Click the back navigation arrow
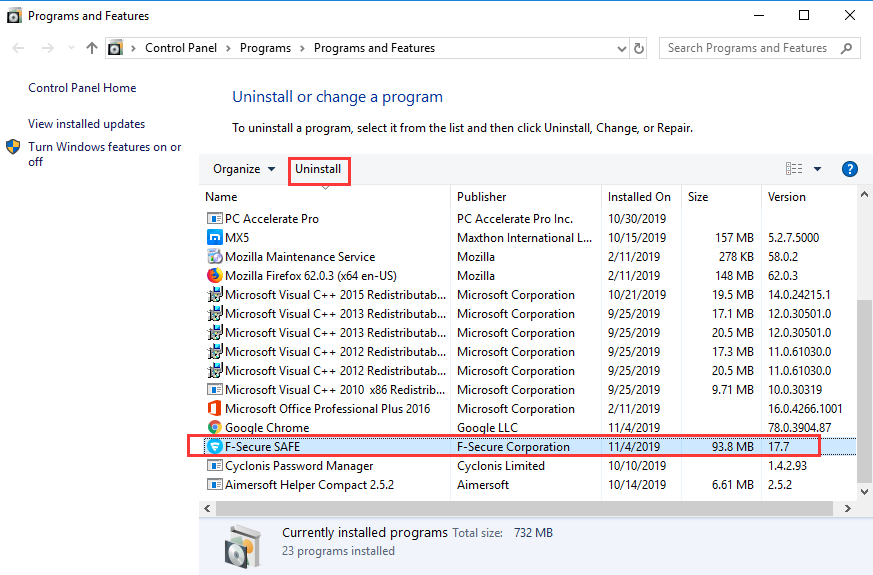873x575 pixels. (x=18, y=48)
